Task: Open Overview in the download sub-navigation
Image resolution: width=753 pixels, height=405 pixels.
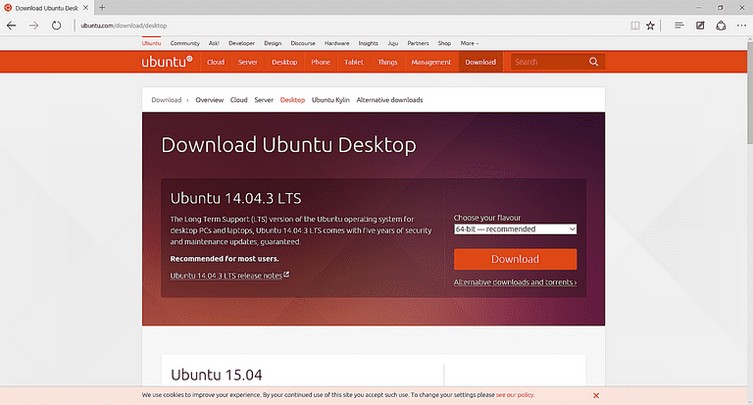Action: tap(209, 100)
